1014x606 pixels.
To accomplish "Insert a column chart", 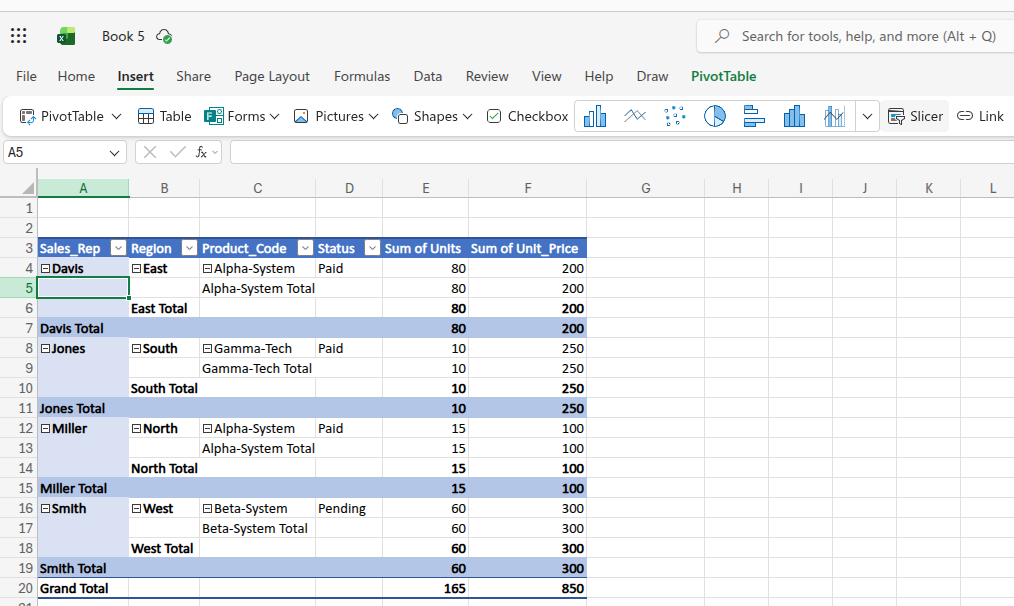I will point(595,115).
